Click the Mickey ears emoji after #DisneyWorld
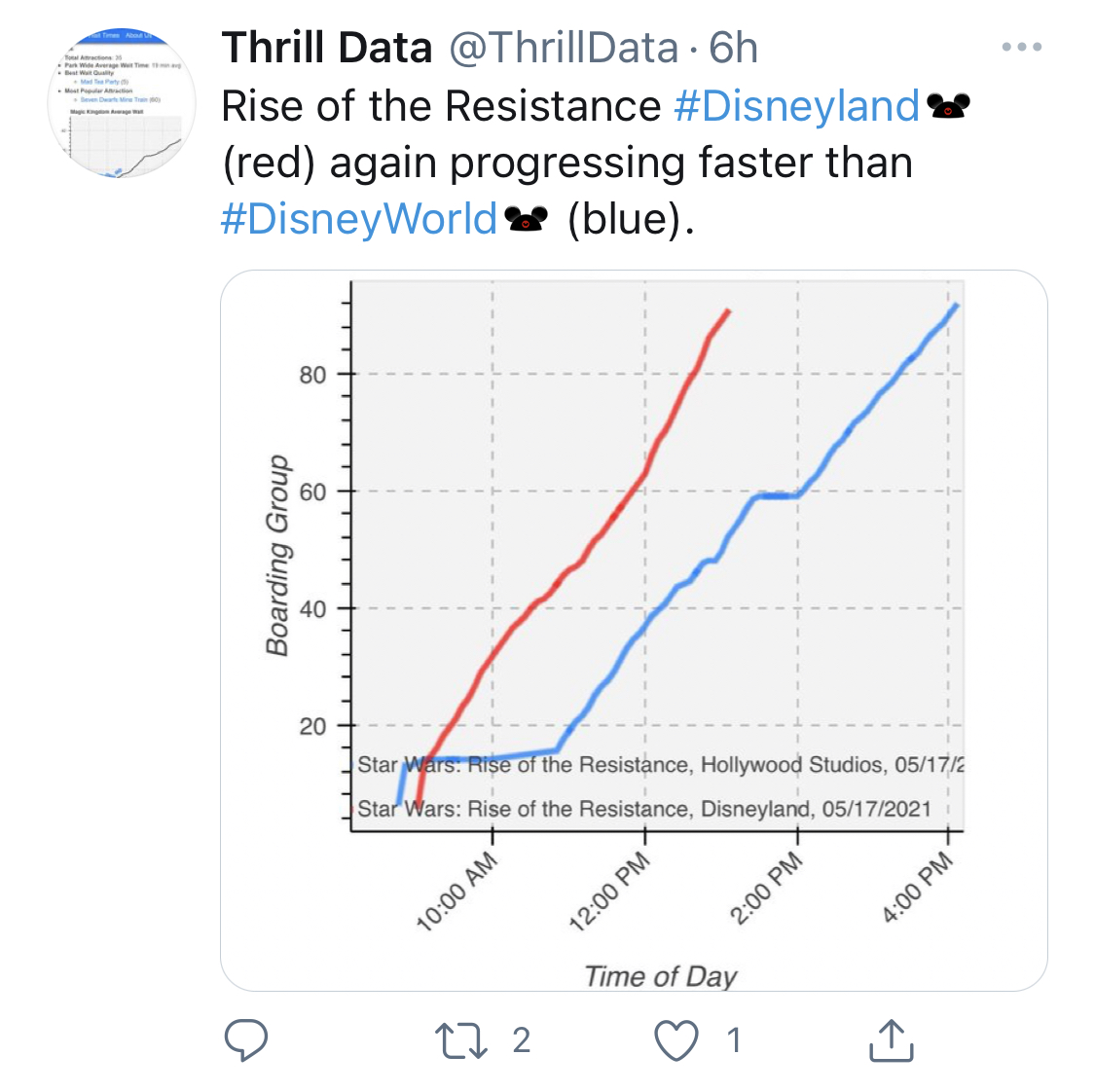1095x1092 pixels. point(527,220)
